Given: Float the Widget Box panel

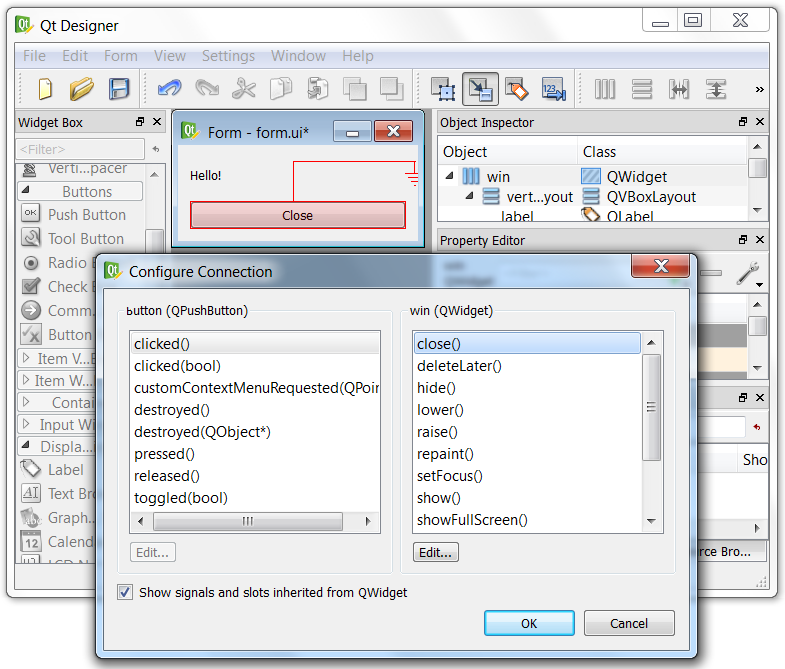Looking at the screenshot, I should 140,122.
